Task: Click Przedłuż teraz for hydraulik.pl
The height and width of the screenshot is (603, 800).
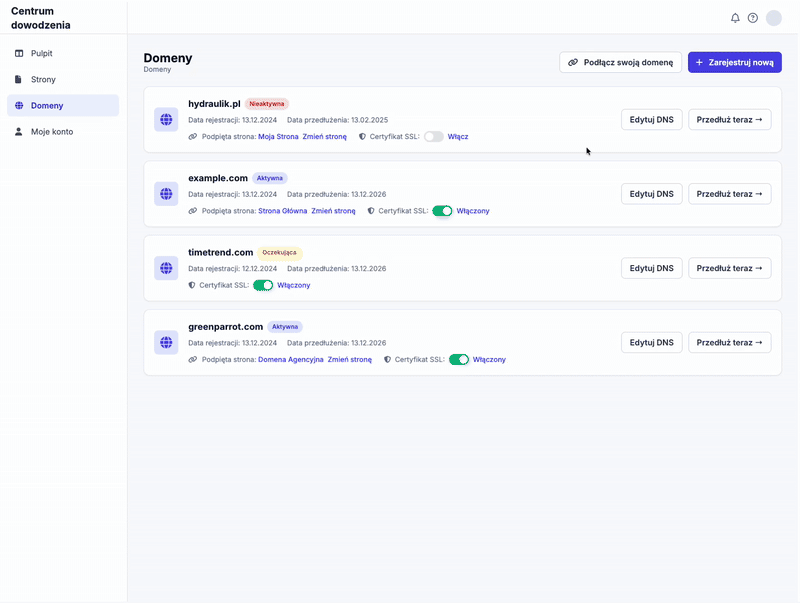Action: click(x=730, y=119)
